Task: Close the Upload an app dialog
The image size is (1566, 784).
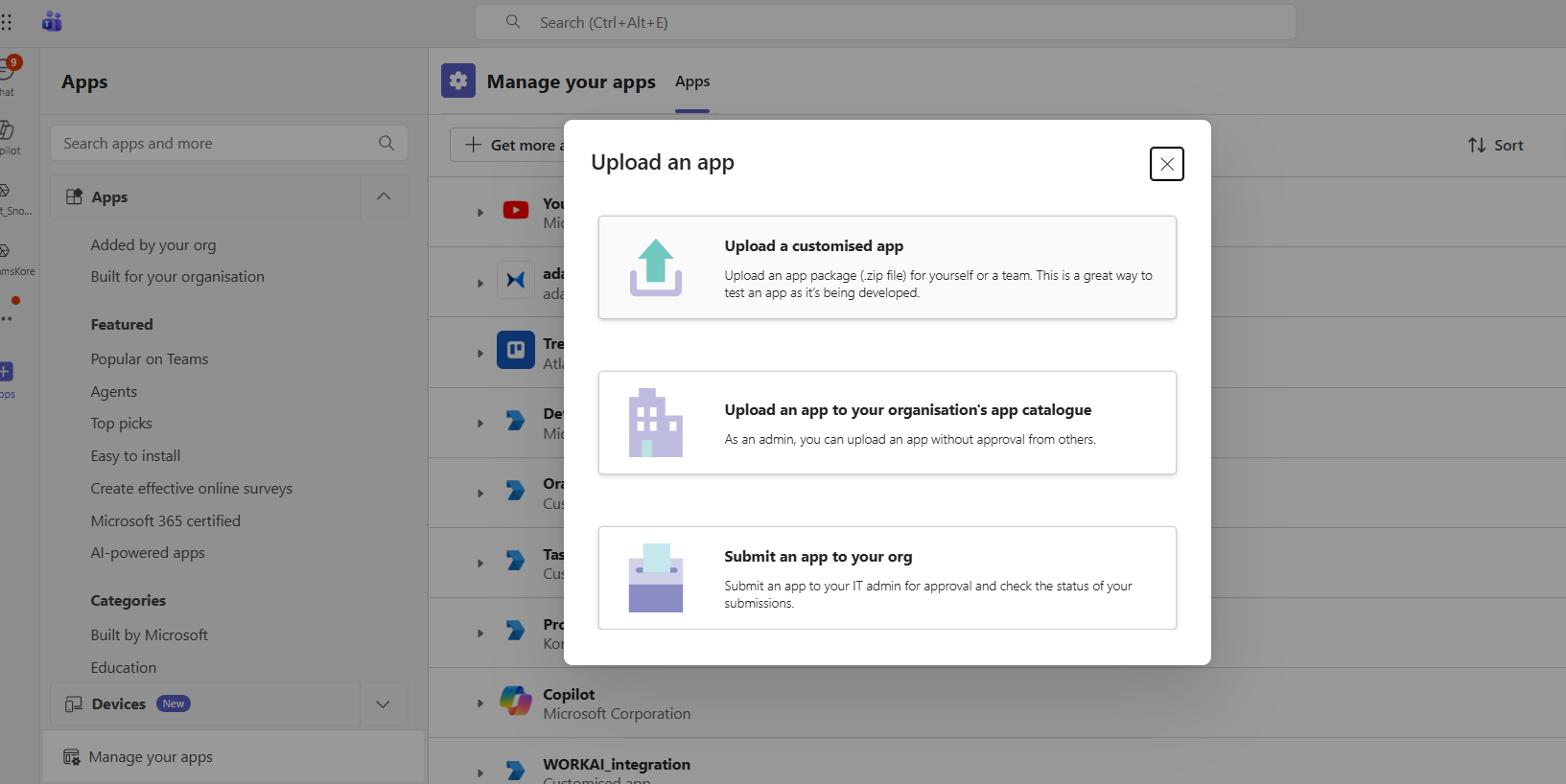Action: coord(1166,164)
